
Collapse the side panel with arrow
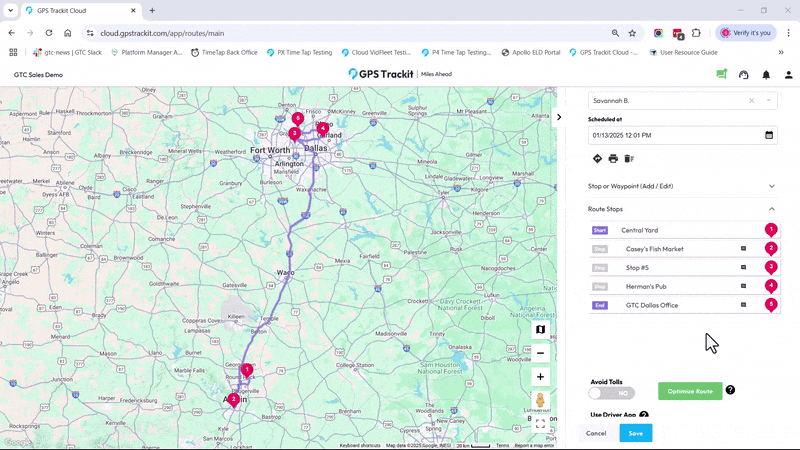(x=559, y=117)
